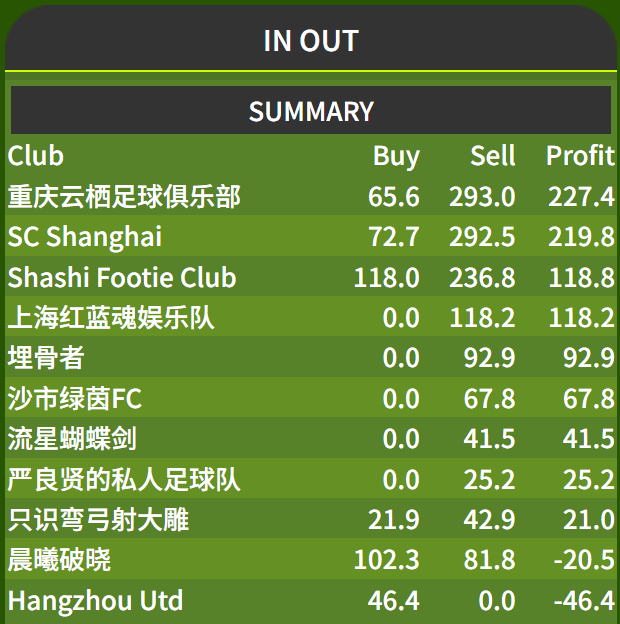Open the 只识弯弓射大雕 club link
The height and width of the screenshot is (624, 620).
pos(98,519)
